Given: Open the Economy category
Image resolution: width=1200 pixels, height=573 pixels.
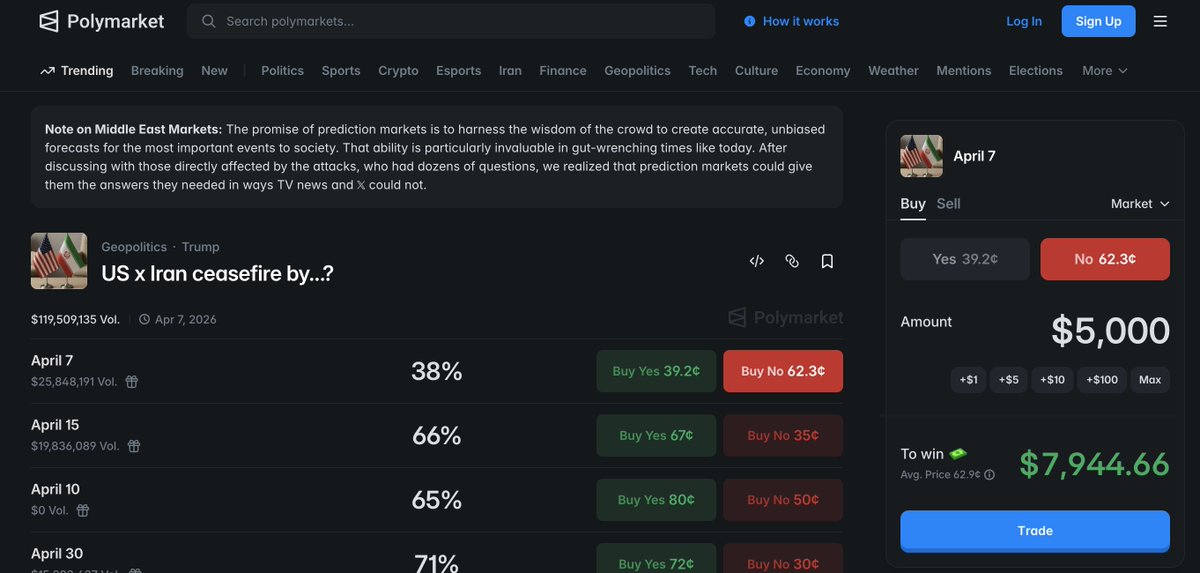Looking at the screenshot, I should 823,71.
